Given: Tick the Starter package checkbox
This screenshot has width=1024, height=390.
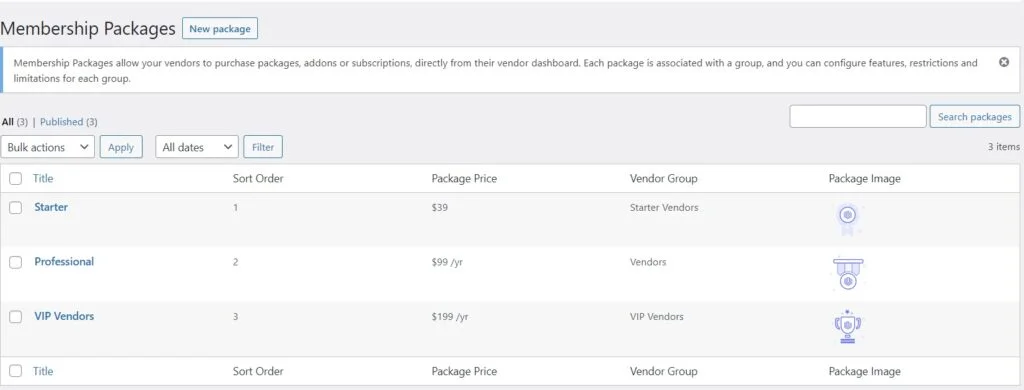Looking at the screenshot, I should (x=16, y=208).
